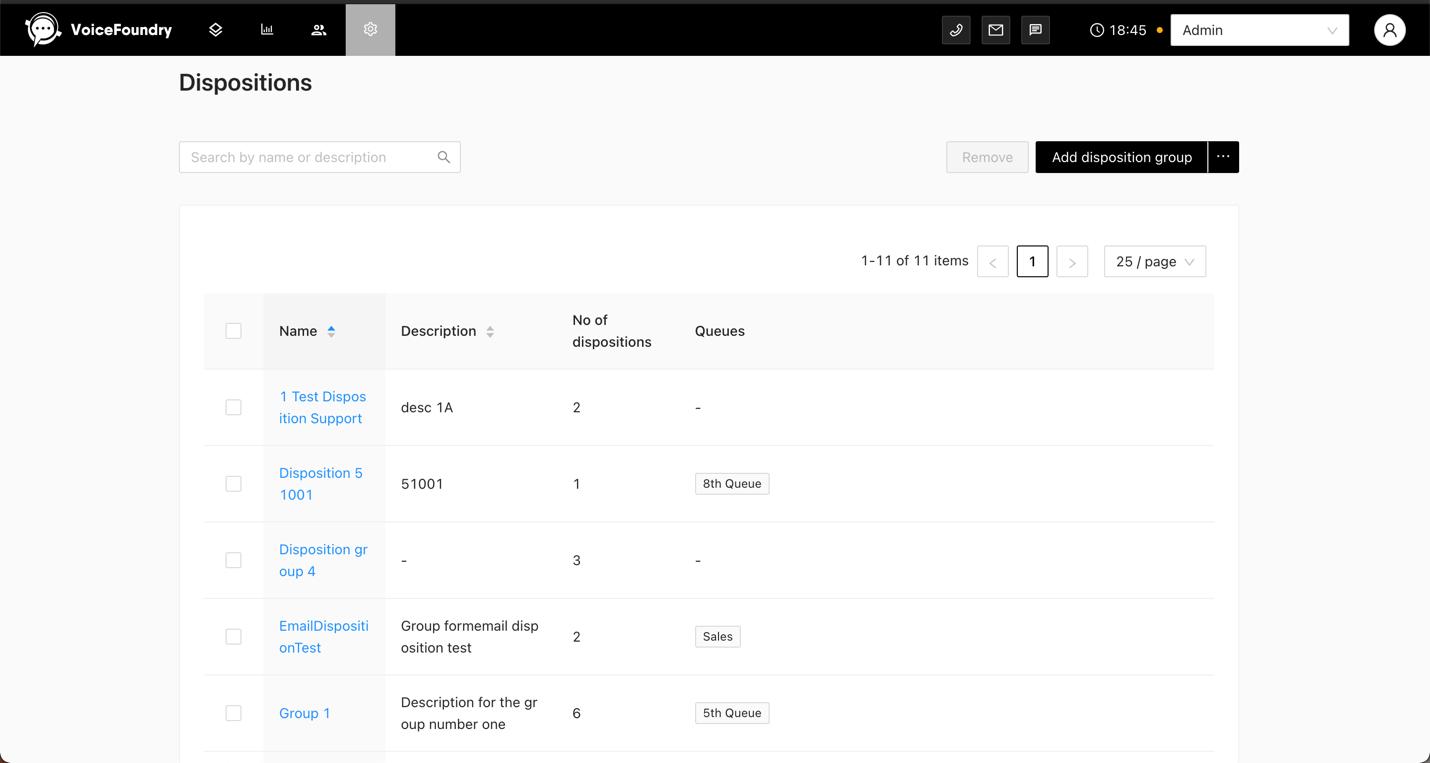
Task: Click the dispositions count '6' for Group 1
Action: (577, 713)
